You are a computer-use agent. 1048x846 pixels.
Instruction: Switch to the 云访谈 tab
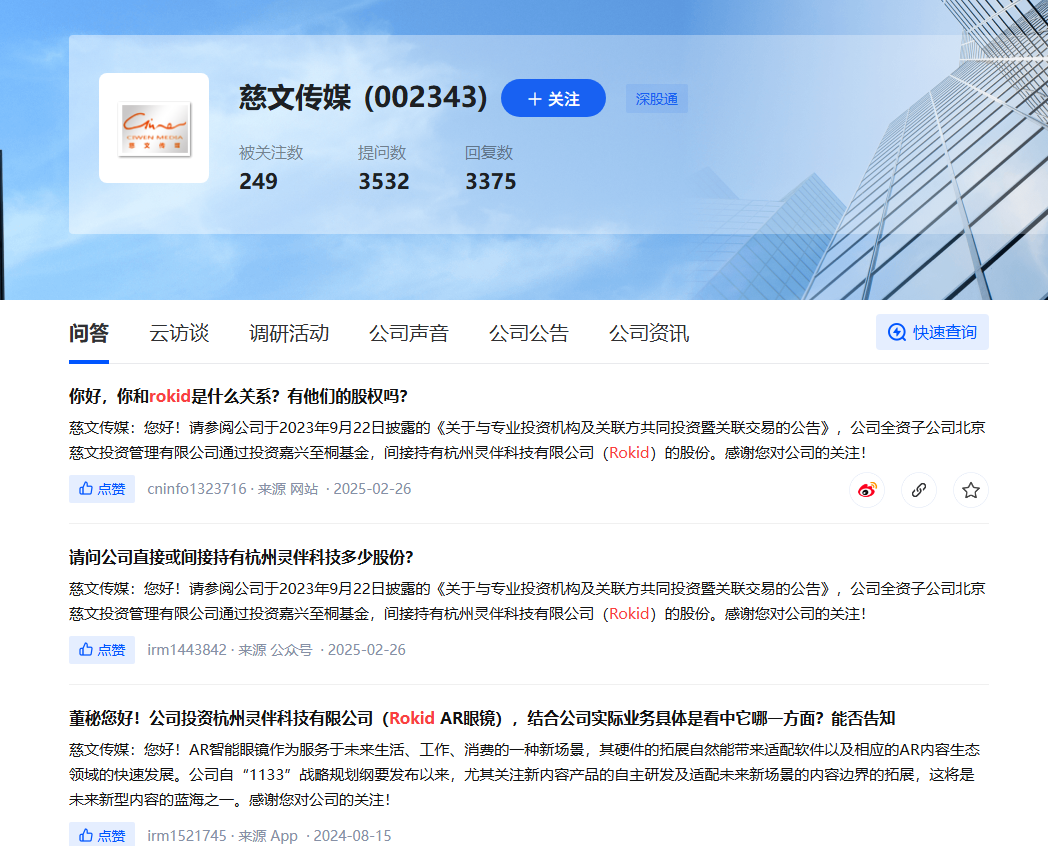pyautogui.click(x=179, y=333)
